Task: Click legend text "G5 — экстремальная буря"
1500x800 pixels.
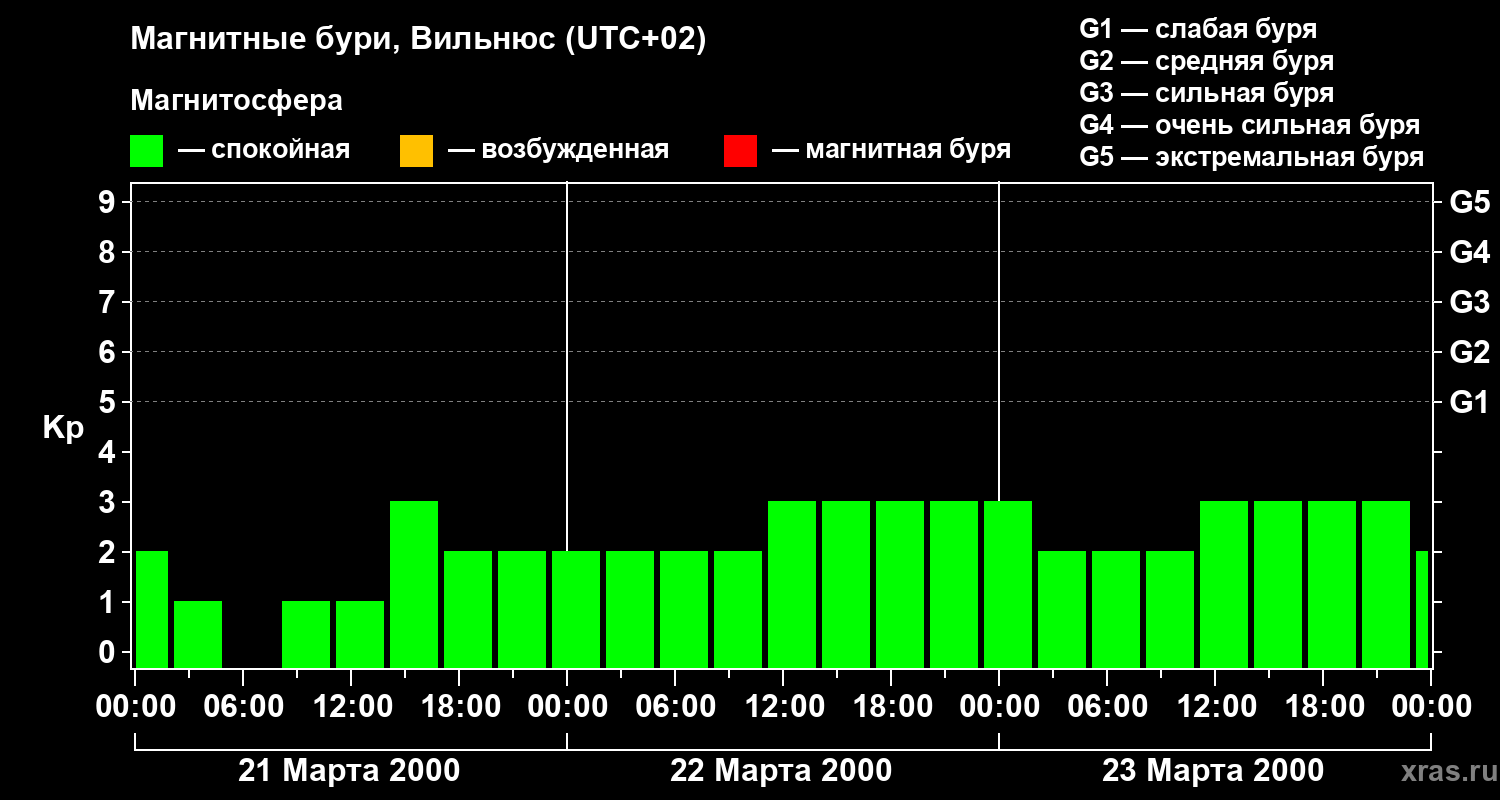Action: click(1251, 157)
